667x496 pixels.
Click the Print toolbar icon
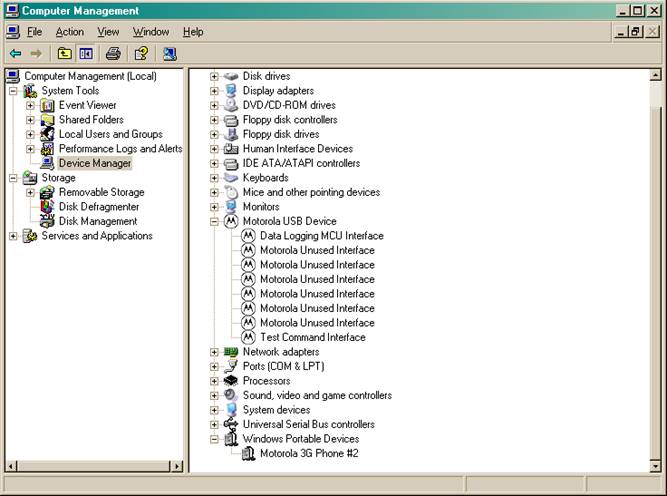[x=113, y=54]
